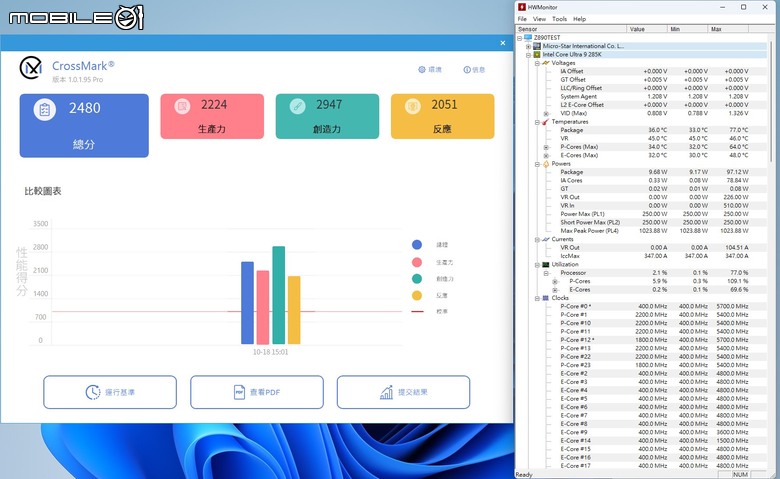
Task: Click the Currents category icon in HWMonitor
Action: click(546, 239)
